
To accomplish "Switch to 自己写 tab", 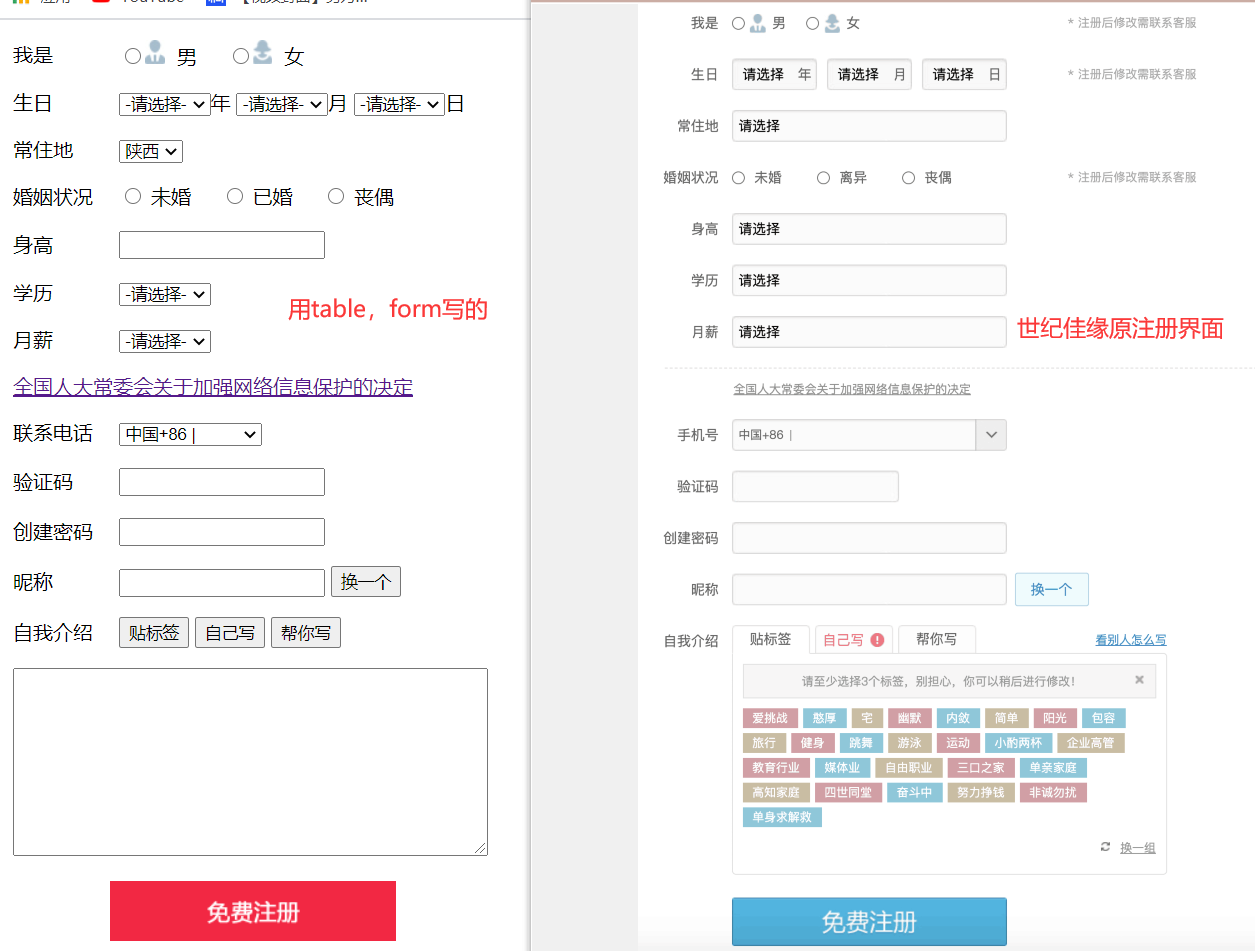I will tap(854, 640).
